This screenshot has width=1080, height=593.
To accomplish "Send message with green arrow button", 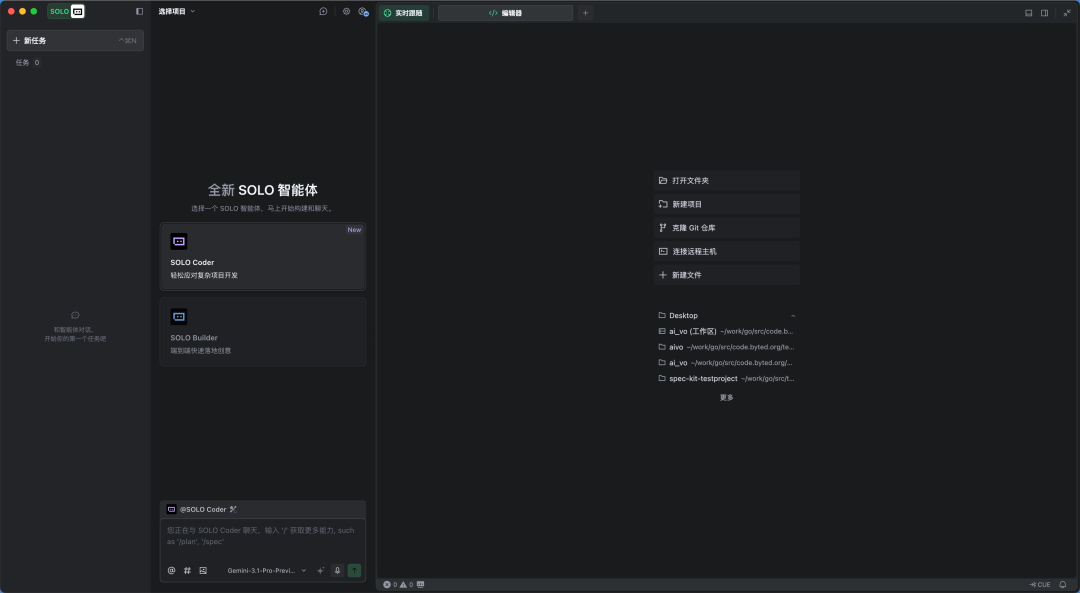I will point(354,570).
